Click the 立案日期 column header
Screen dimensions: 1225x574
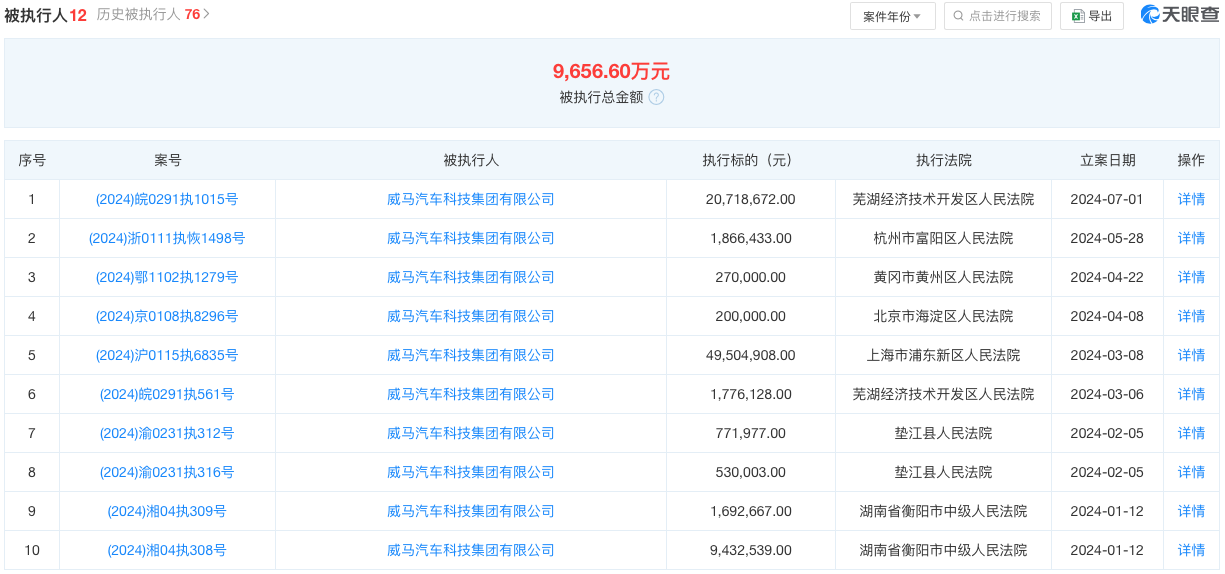coord(1107,160)
